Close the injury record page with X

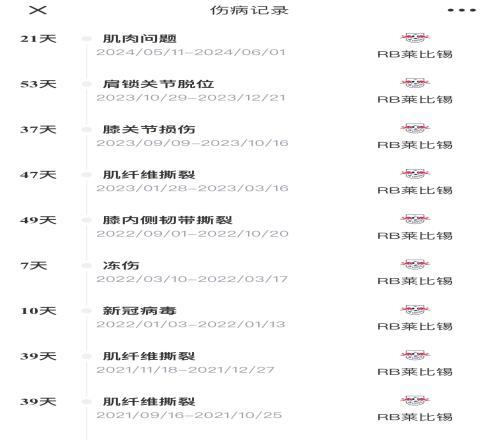pos(38,10)
